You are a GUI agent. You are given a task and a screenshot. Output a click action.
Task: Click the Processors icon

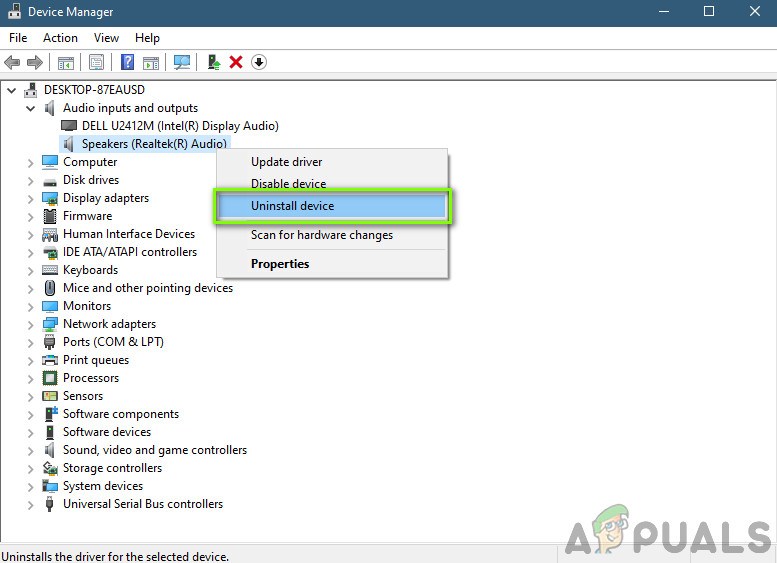tap(50, 378)
